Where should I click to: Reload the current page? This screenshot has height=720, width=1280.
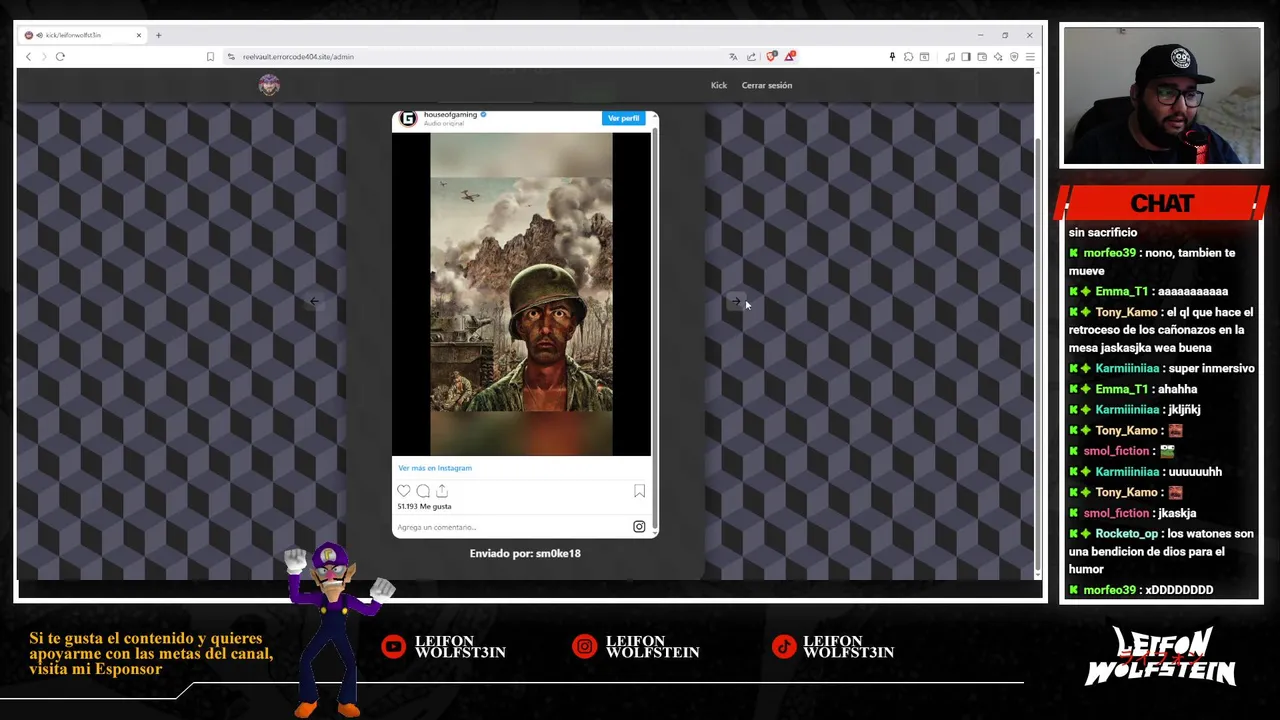[x=60, y=56]
